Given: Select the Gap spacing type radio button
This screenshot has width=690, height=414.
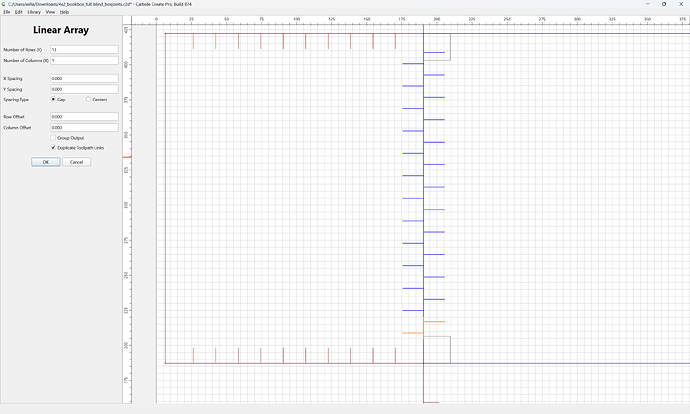Looking at the screenshot, I should (x=53, y=99).
